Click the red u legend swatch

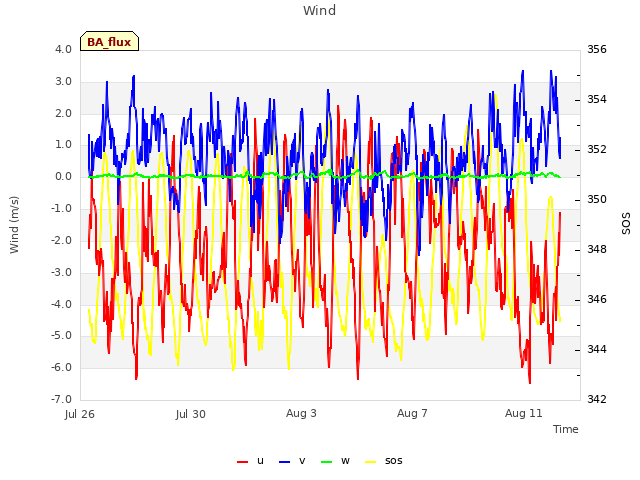point(242,462)
